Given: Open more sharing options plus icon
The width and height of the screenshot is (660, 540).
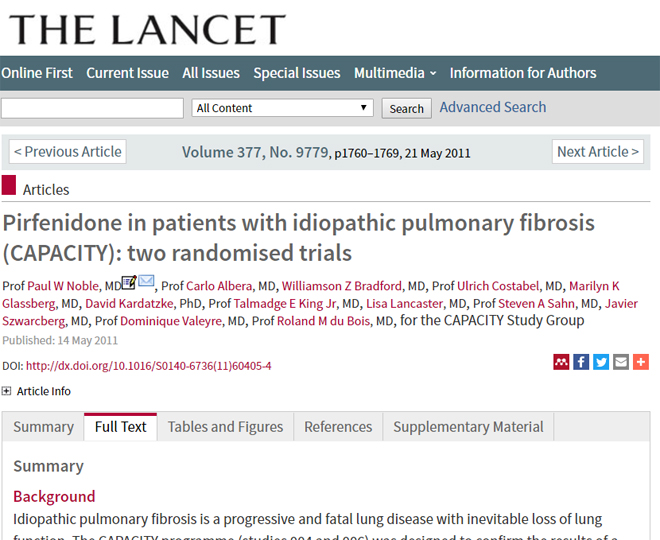Looking at the screenshot, I should coord(641,362).
